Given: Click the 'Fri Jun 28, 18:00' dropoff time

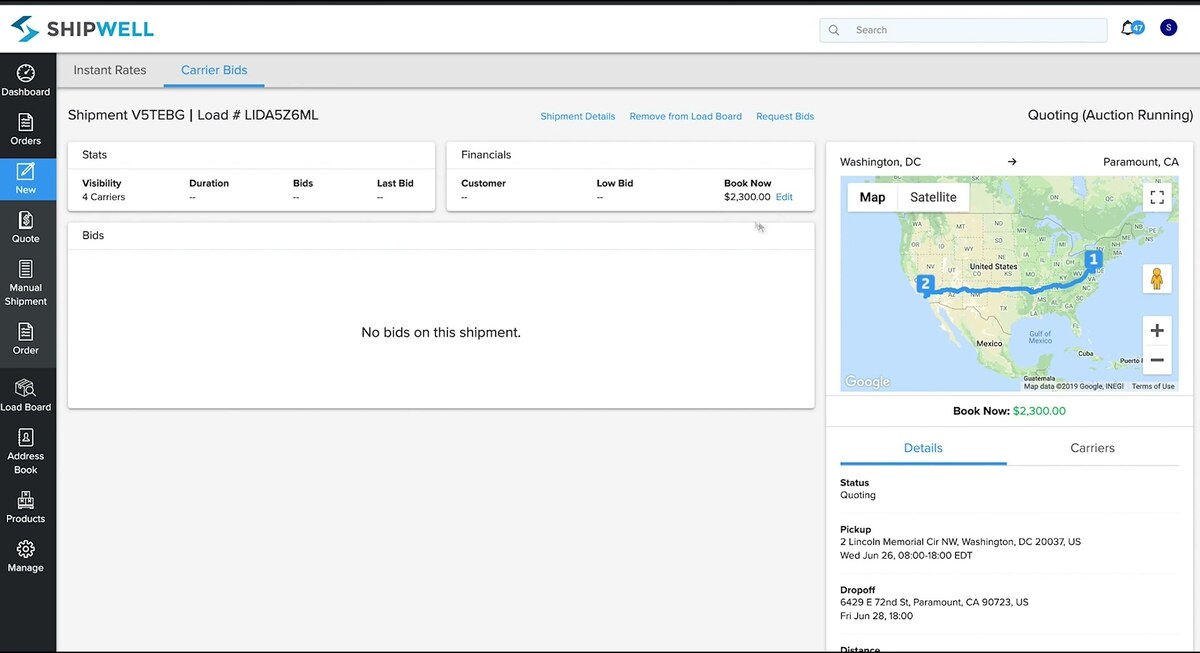Looking at the screenshot, I should click(x=876, y=616).
